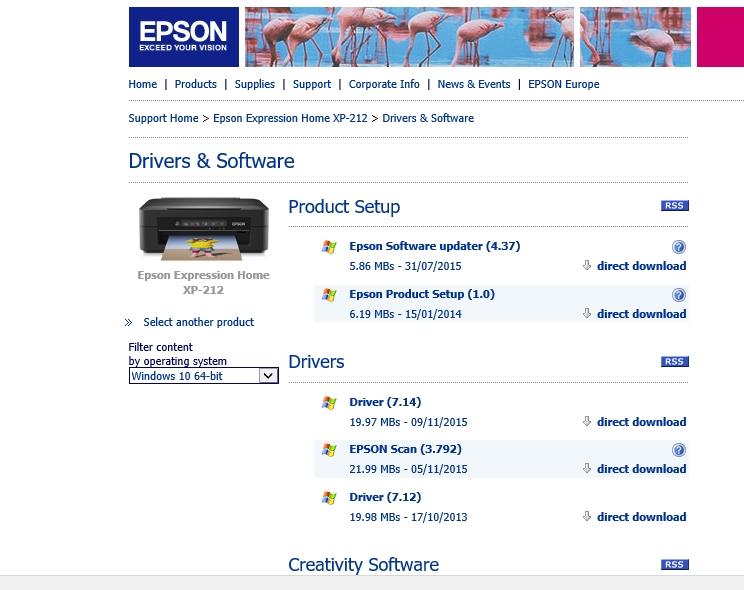744x590 pixels.
Task: Open Driver (7.14) link
Action: coord(385,402)
